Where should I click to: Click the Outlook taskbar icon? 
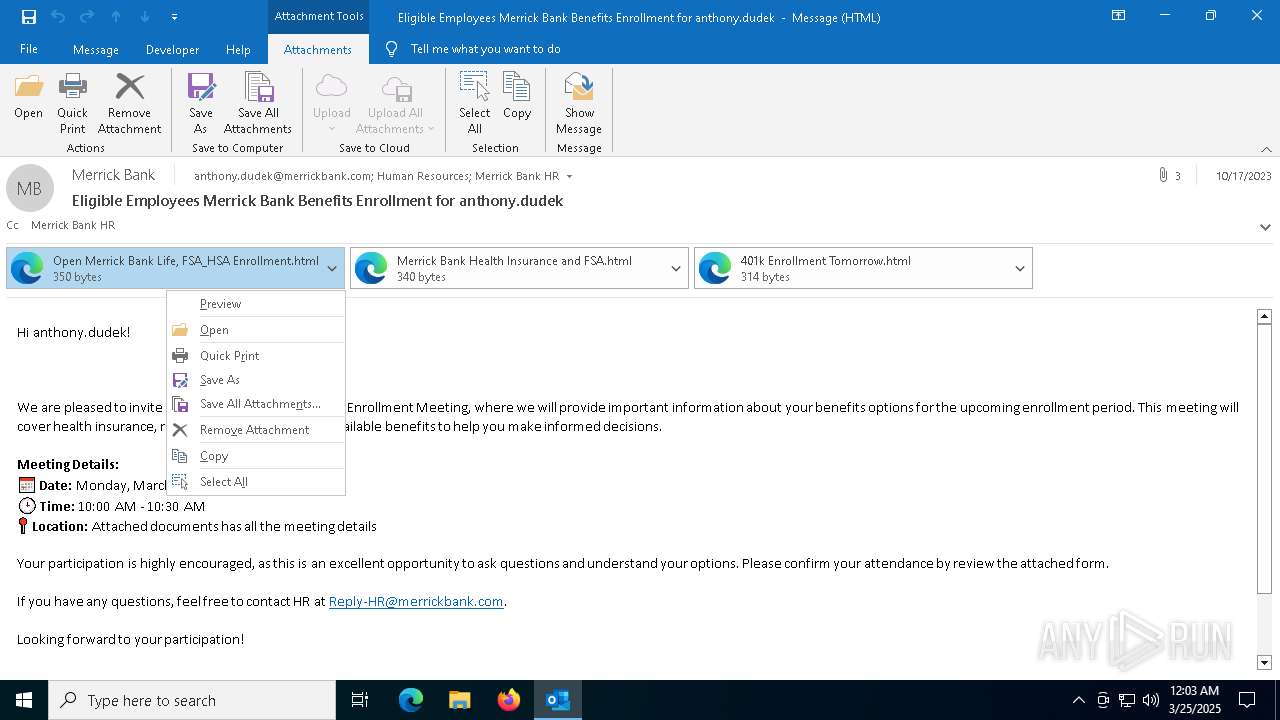pos(557,700)
